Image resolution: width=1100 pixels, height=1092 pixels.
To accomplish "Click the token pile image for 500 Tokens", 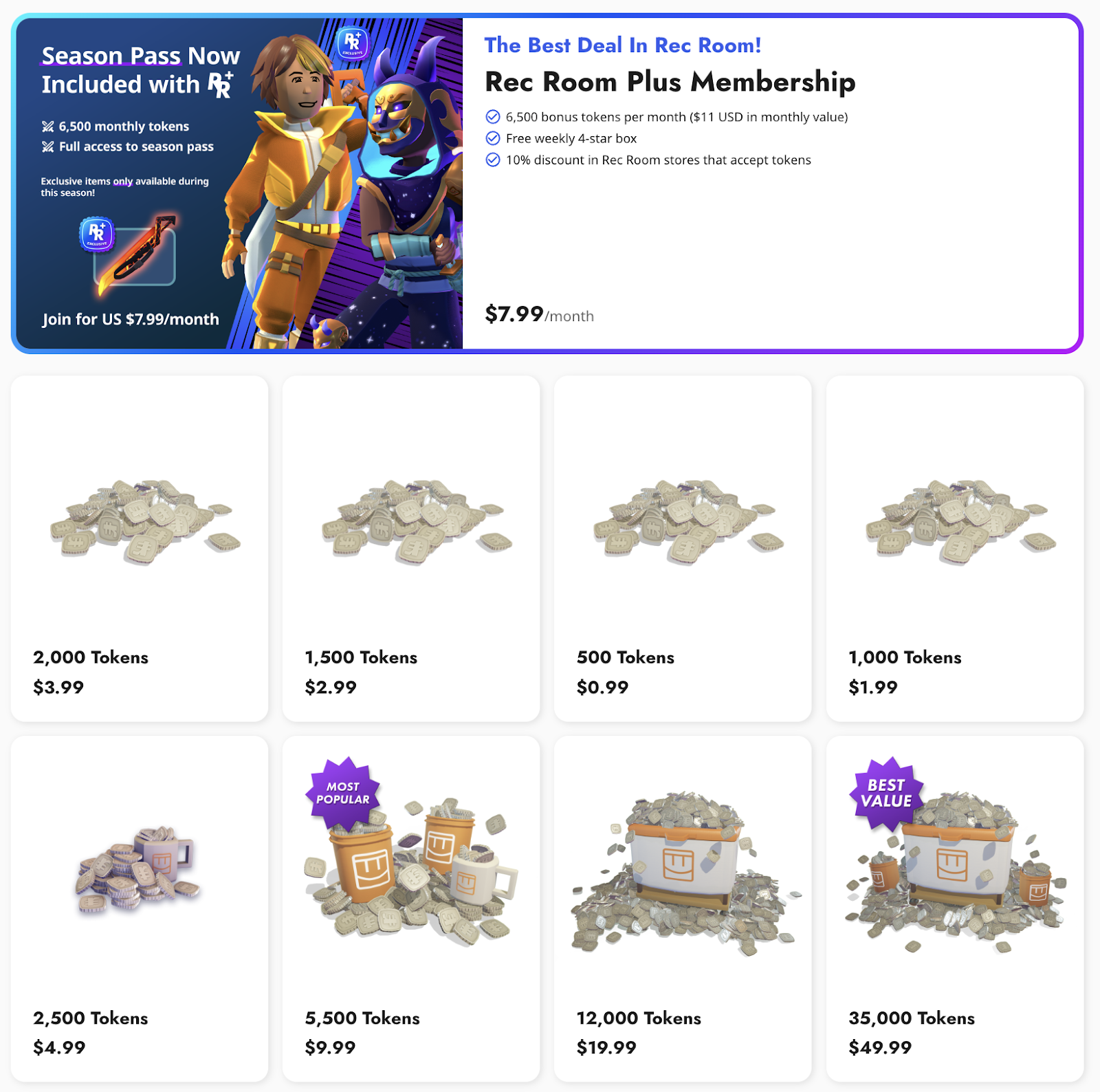I will click(x=688, y=522).
